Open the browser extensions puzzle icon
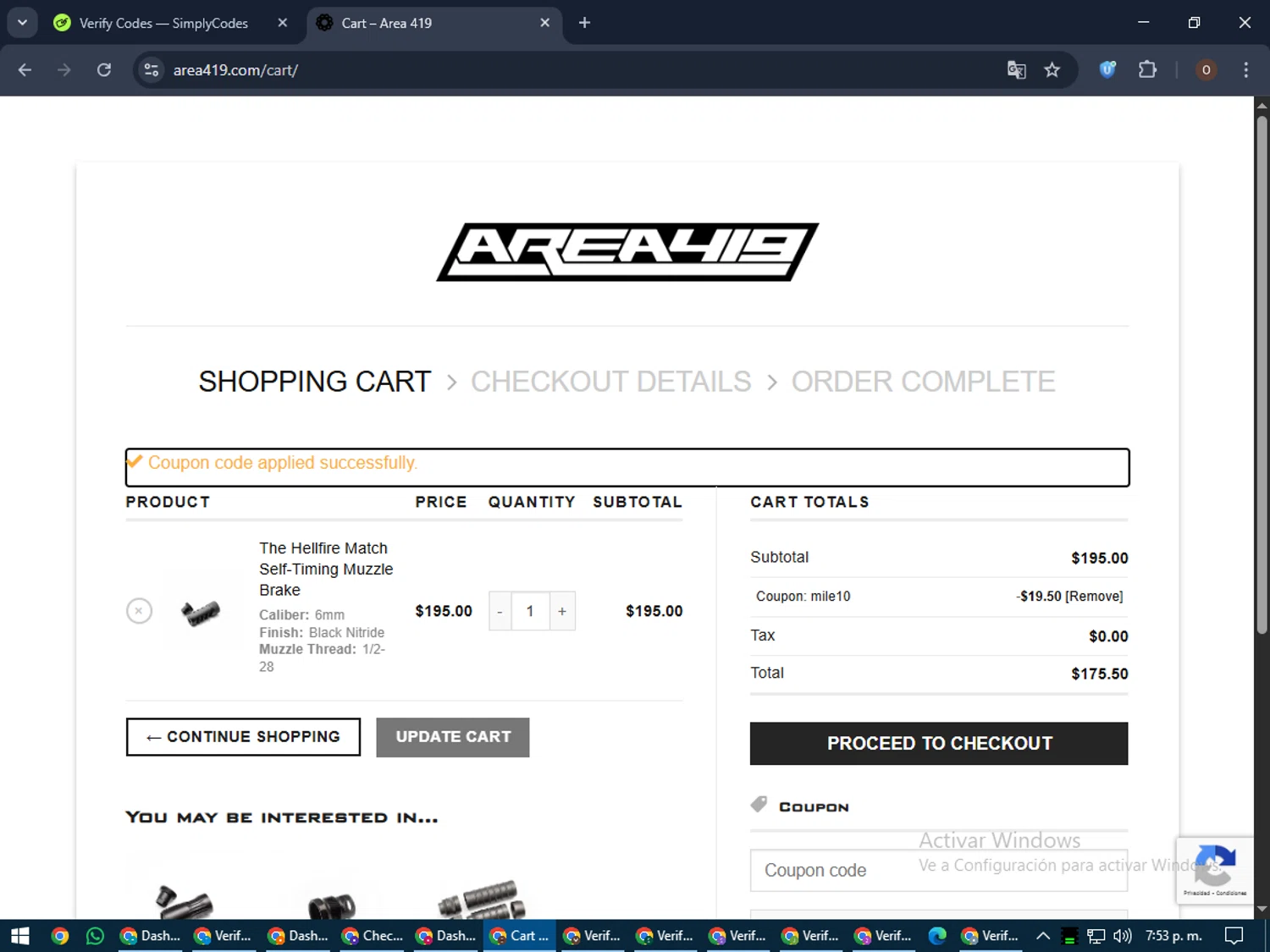This screenshot has width=1270, height=952. [1147, 69]
